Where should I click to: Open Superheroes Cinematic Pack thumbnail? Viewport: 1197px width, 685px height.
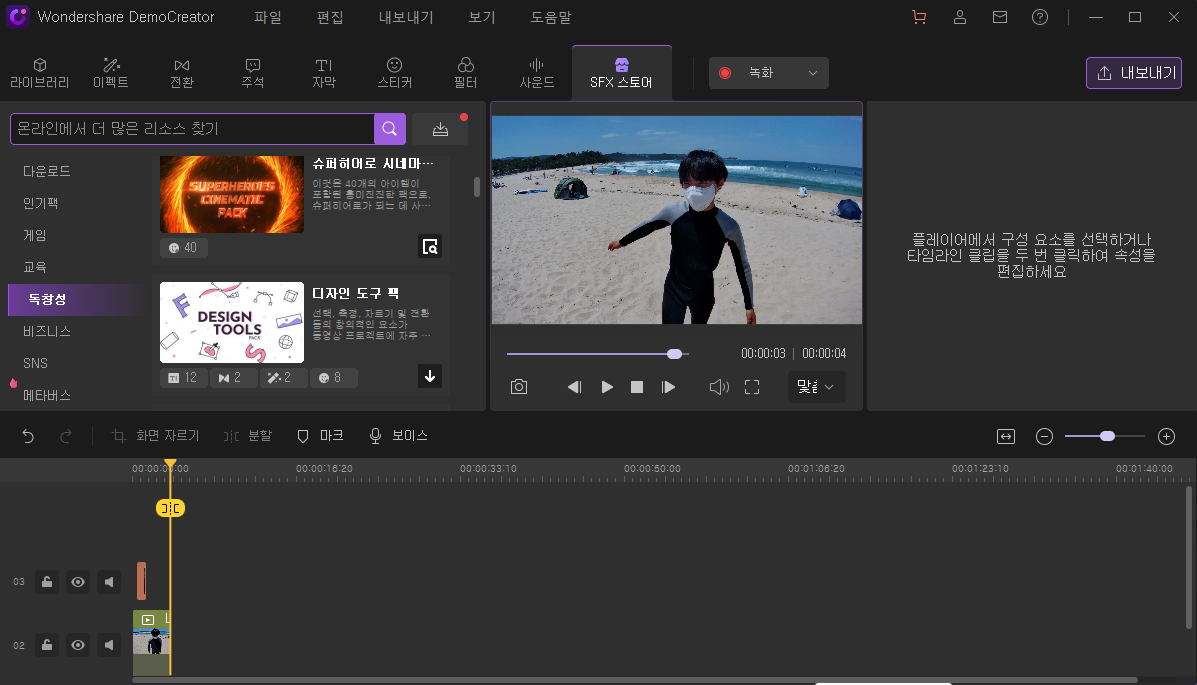tap(231, 194)
